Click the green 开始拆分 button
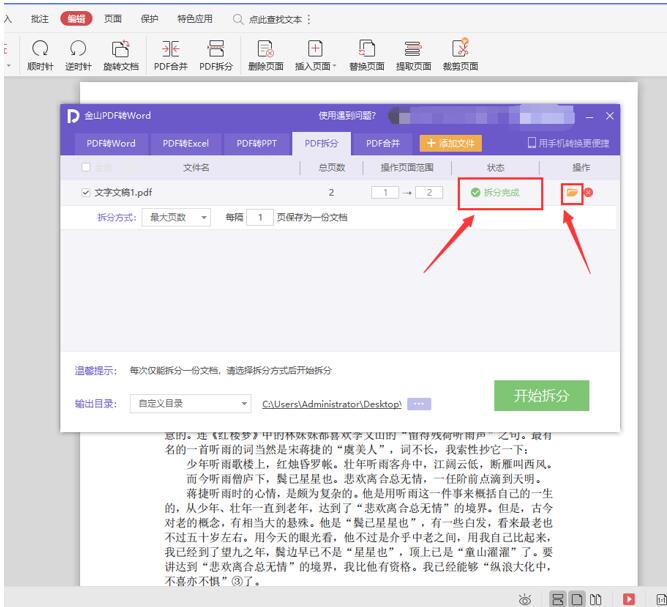The height and width of the screenshot is (607, 667). coord(542,396)
